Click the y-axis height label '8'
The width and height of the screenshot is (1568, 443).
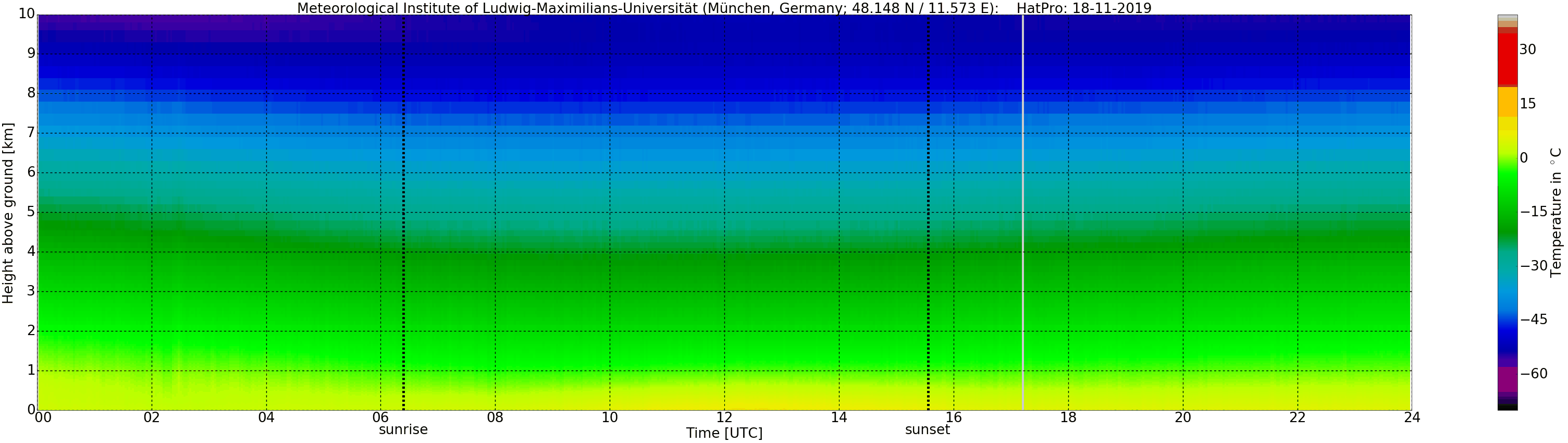tap(32, 93)
